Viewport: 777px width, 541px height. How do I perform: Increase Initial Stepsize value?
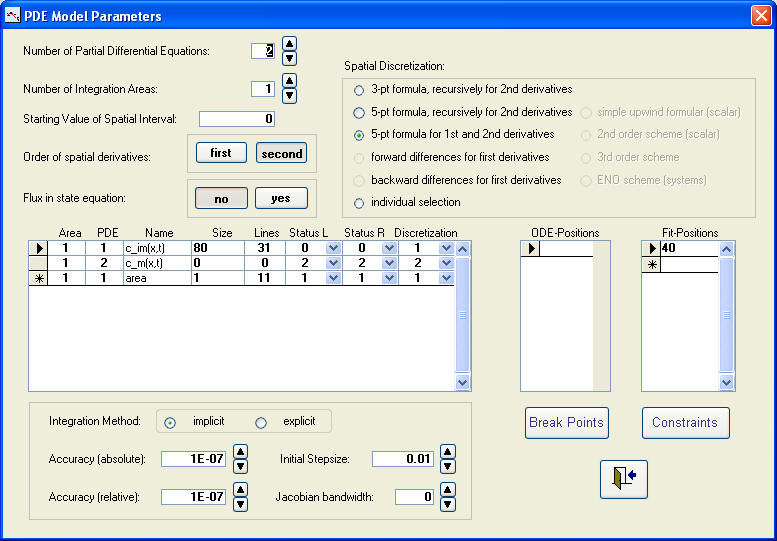[x=447, y=452]
